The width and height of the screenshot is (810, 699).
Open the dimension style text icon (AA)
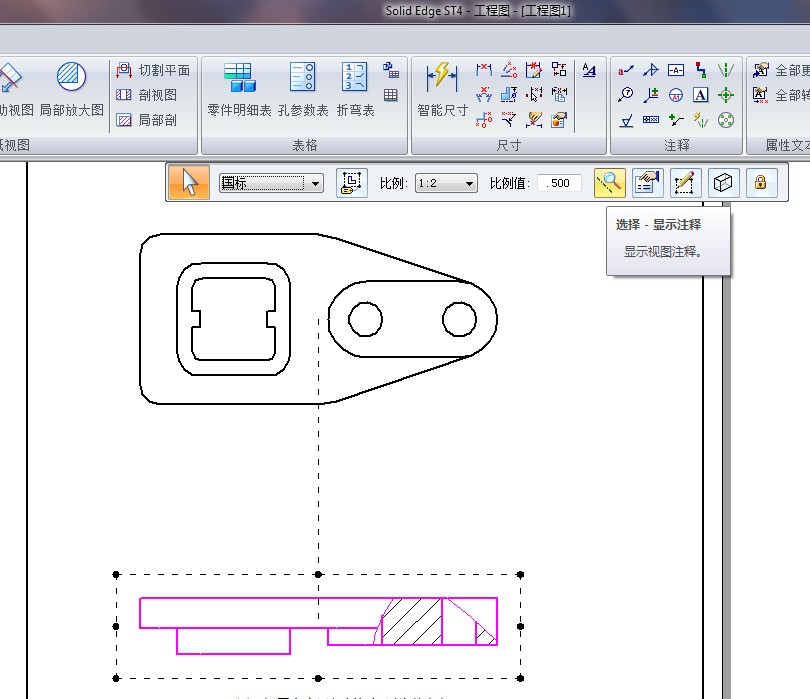589,70
